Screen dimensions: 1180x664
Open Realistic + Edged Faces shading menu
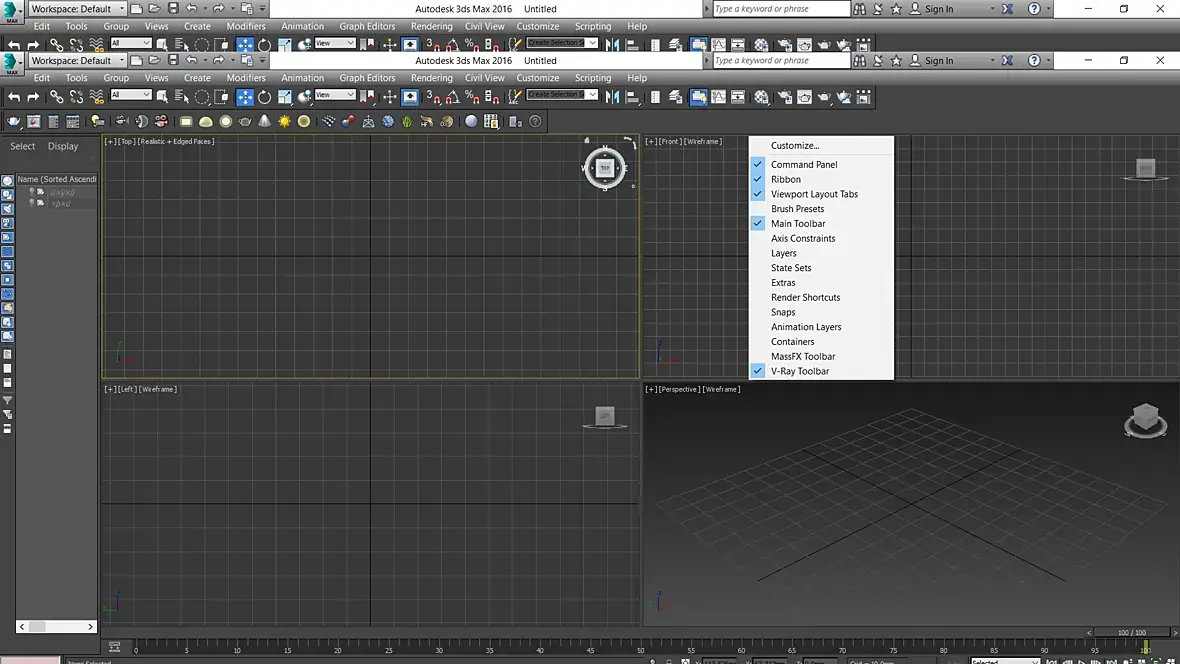pos(176,141)
